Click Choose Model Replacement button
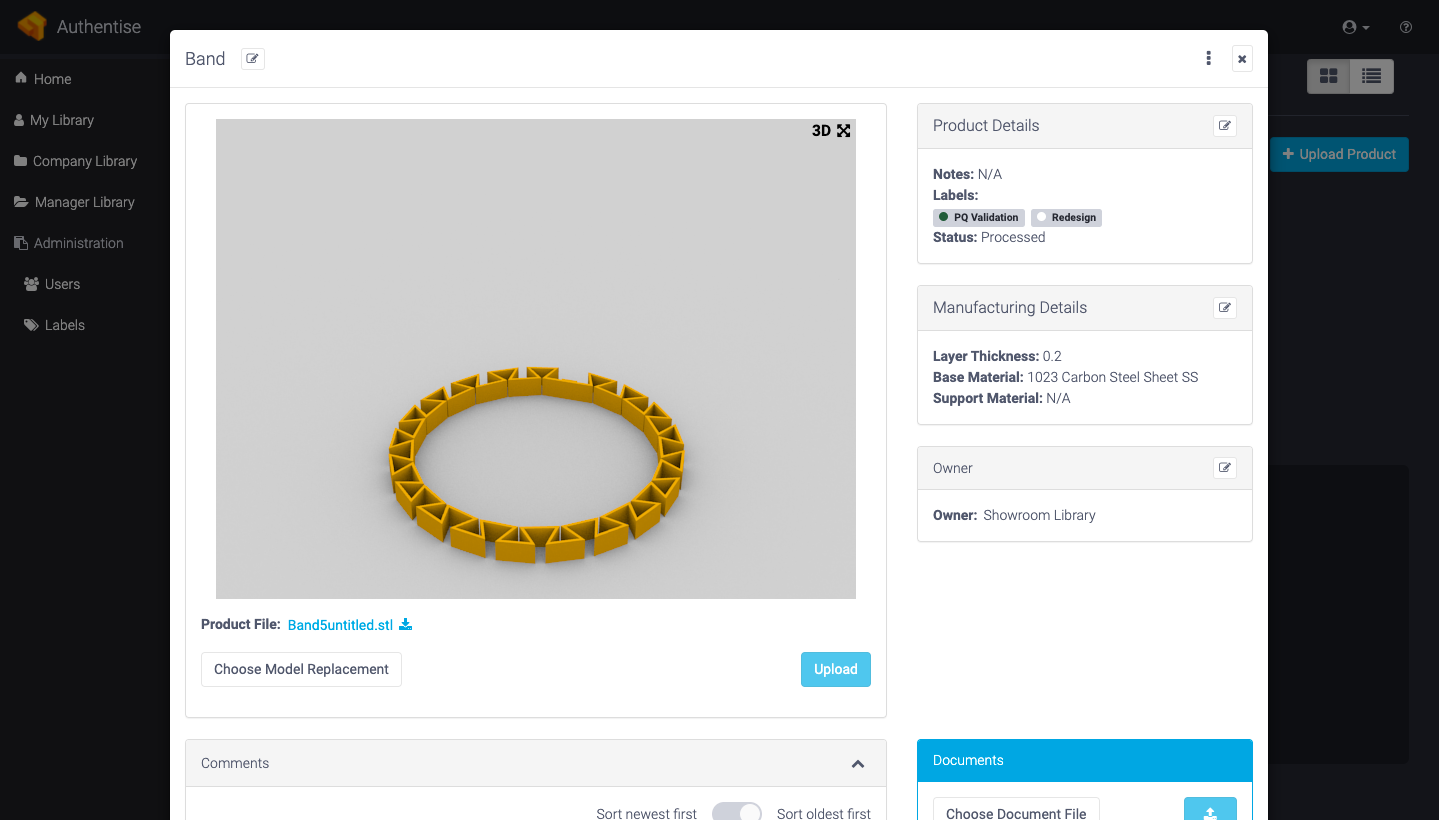Viewport: 1439px width, 820px height. coord(301,670)
